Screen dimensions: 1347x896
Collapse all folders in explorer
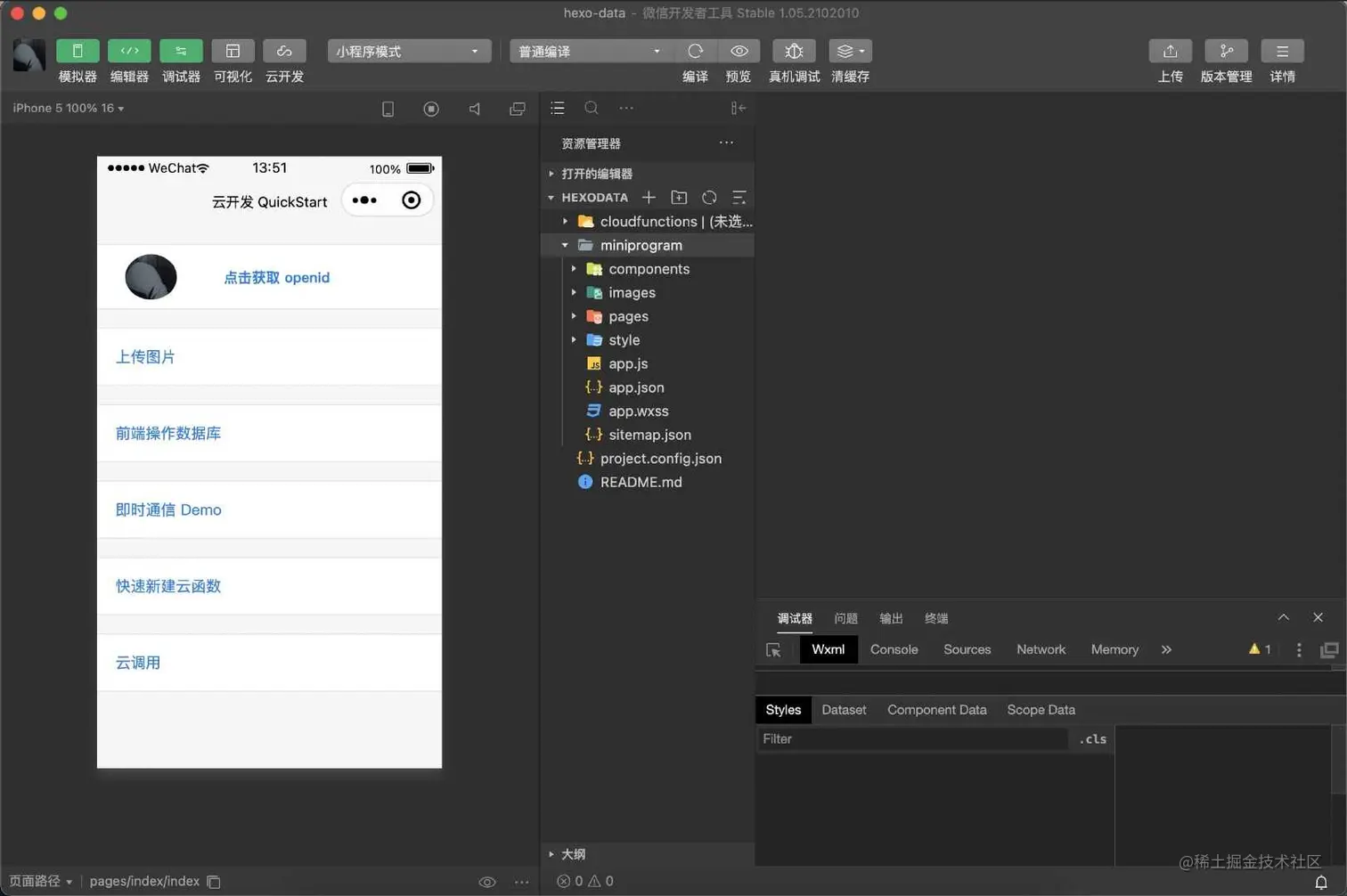click(739, 197)
